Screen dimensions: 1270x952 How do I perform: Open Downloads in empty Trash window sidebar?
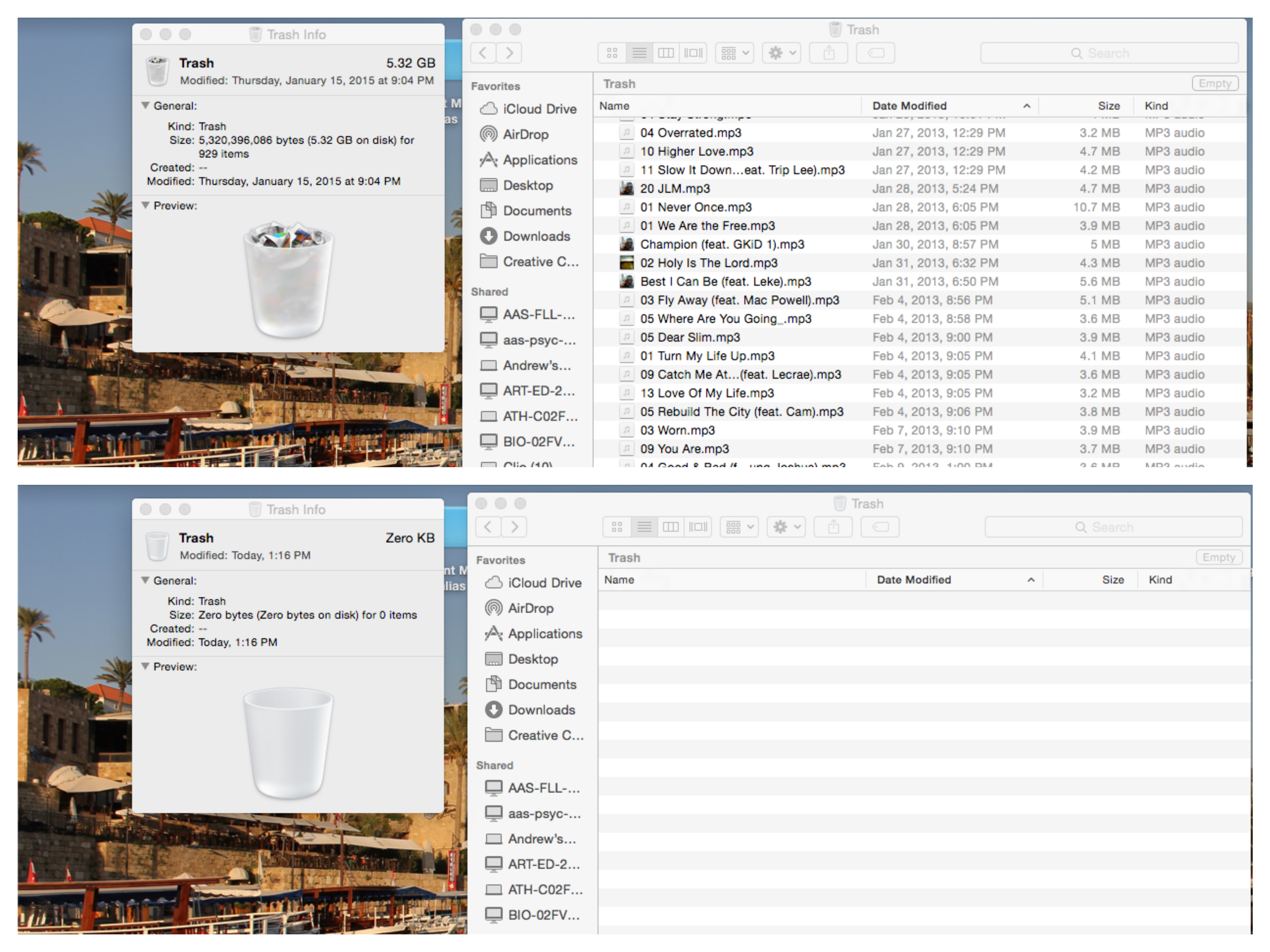tap(530, 710)
